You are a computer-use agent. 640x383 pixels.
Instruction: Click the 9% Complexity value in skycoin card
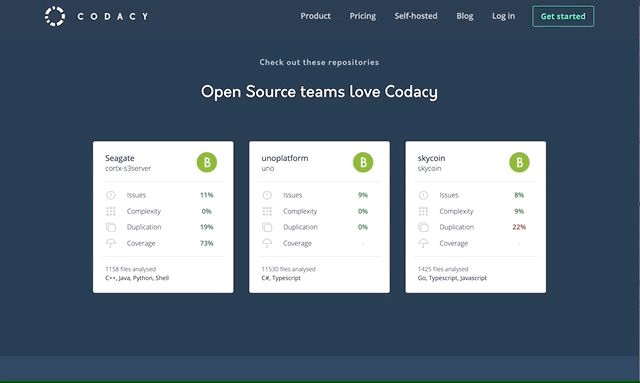click(x=519, y=211)
